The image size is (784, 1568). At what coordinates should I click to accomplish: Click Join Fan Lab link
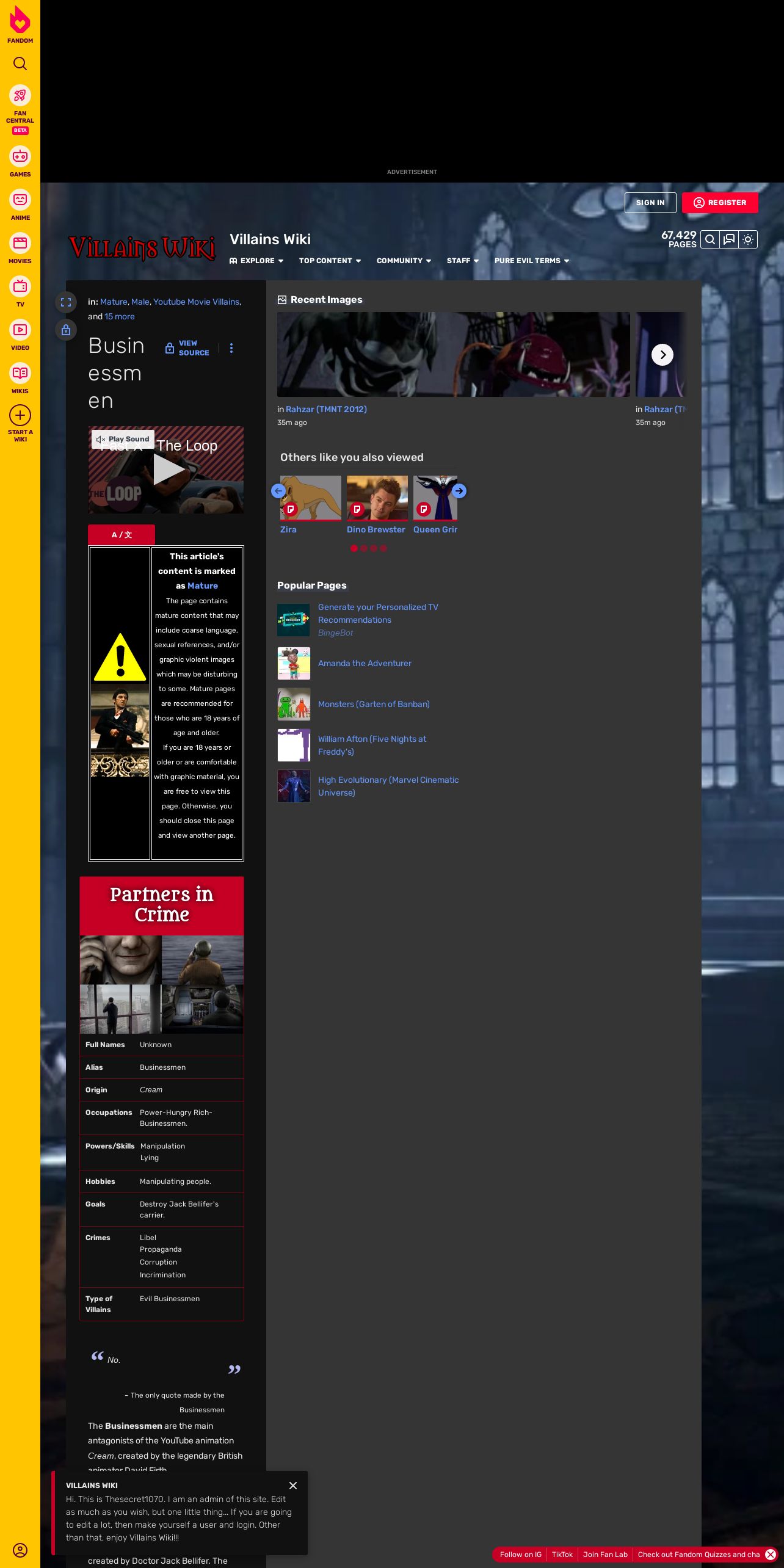[605, 1555]
